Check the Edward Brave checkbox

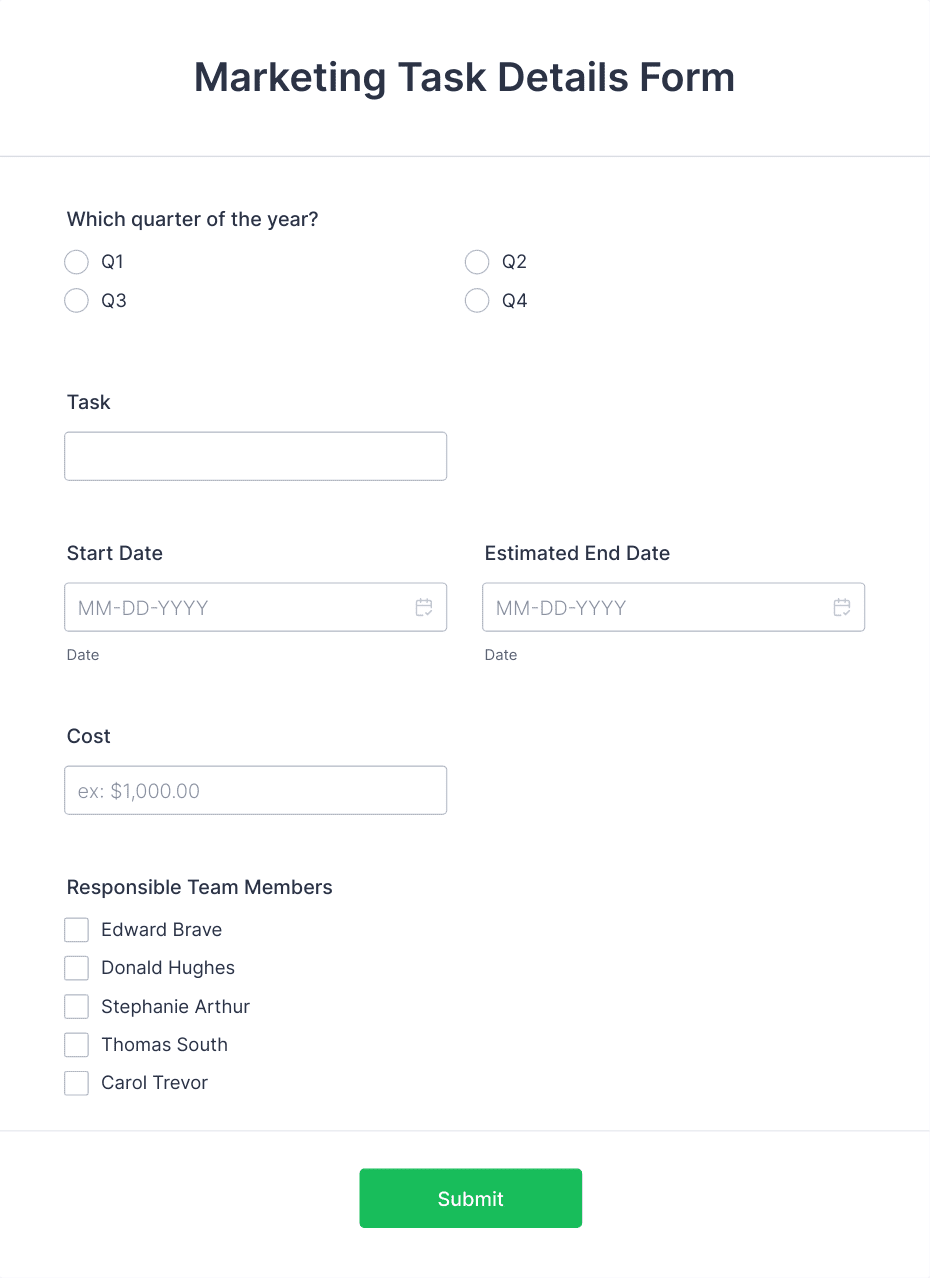point(76,930)
